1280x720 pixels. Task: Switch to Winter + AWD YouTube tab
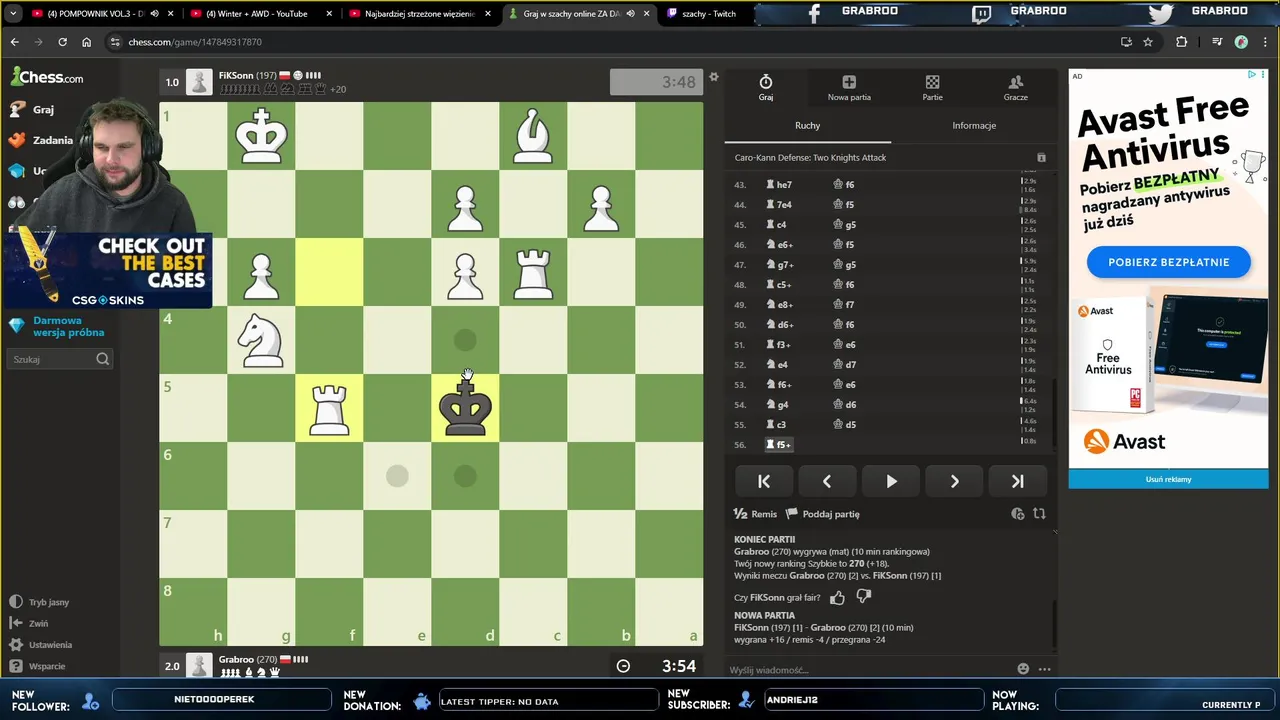coord(260,14)
